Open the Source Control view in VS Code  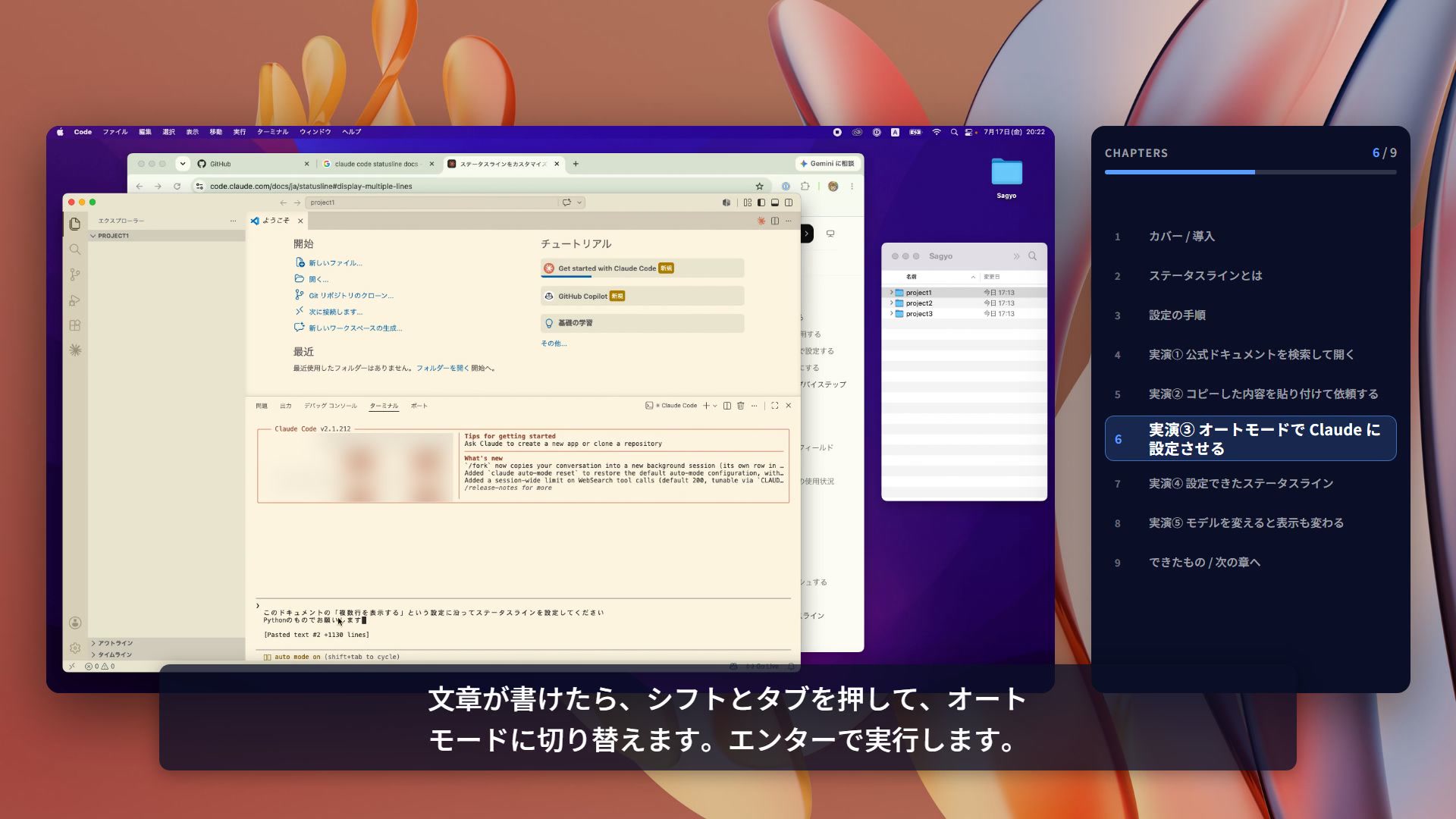click(75, 275)
